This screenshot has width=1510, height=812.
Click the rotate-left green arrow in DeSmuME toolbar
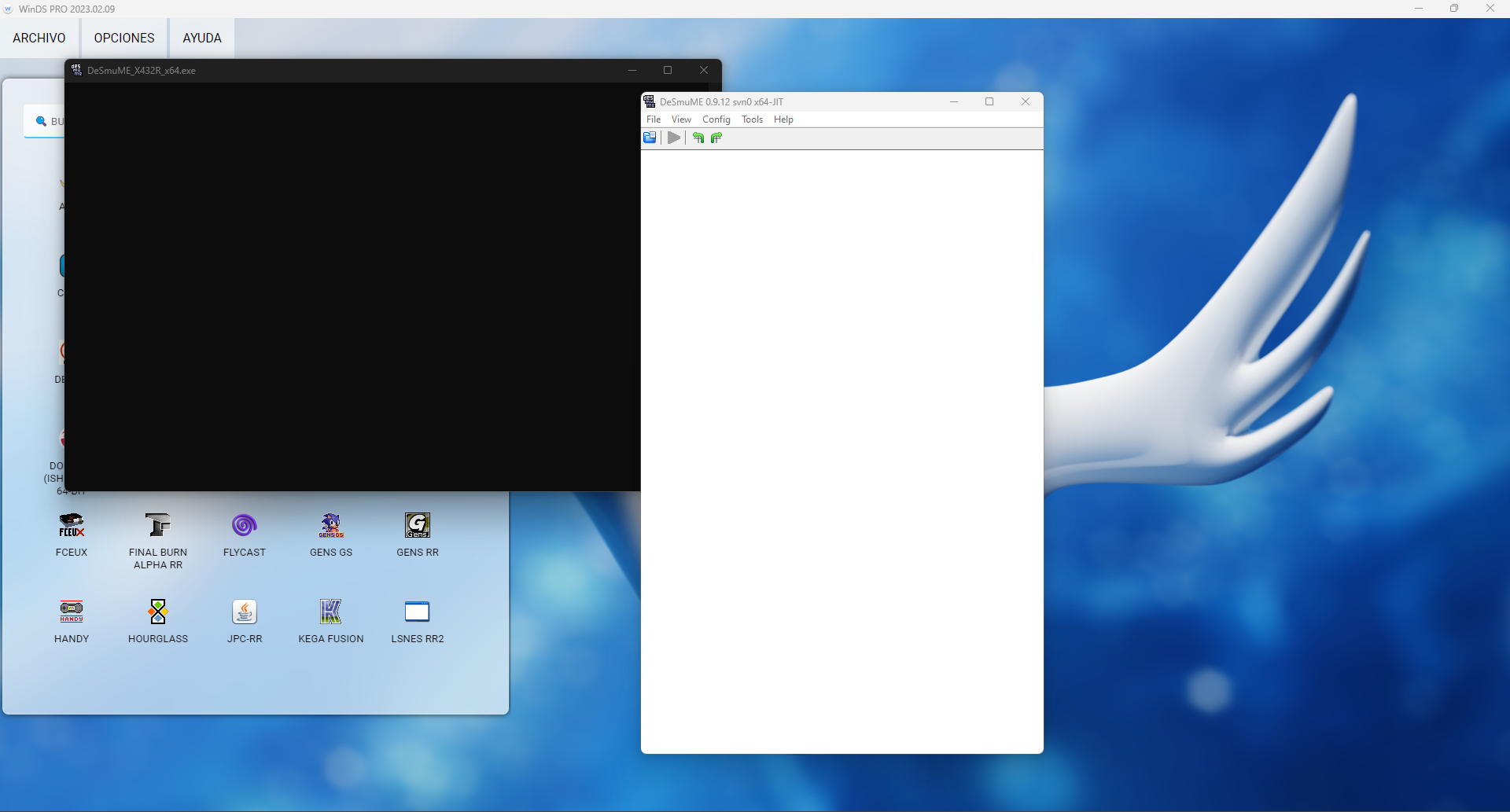click(x=698, y=138)
